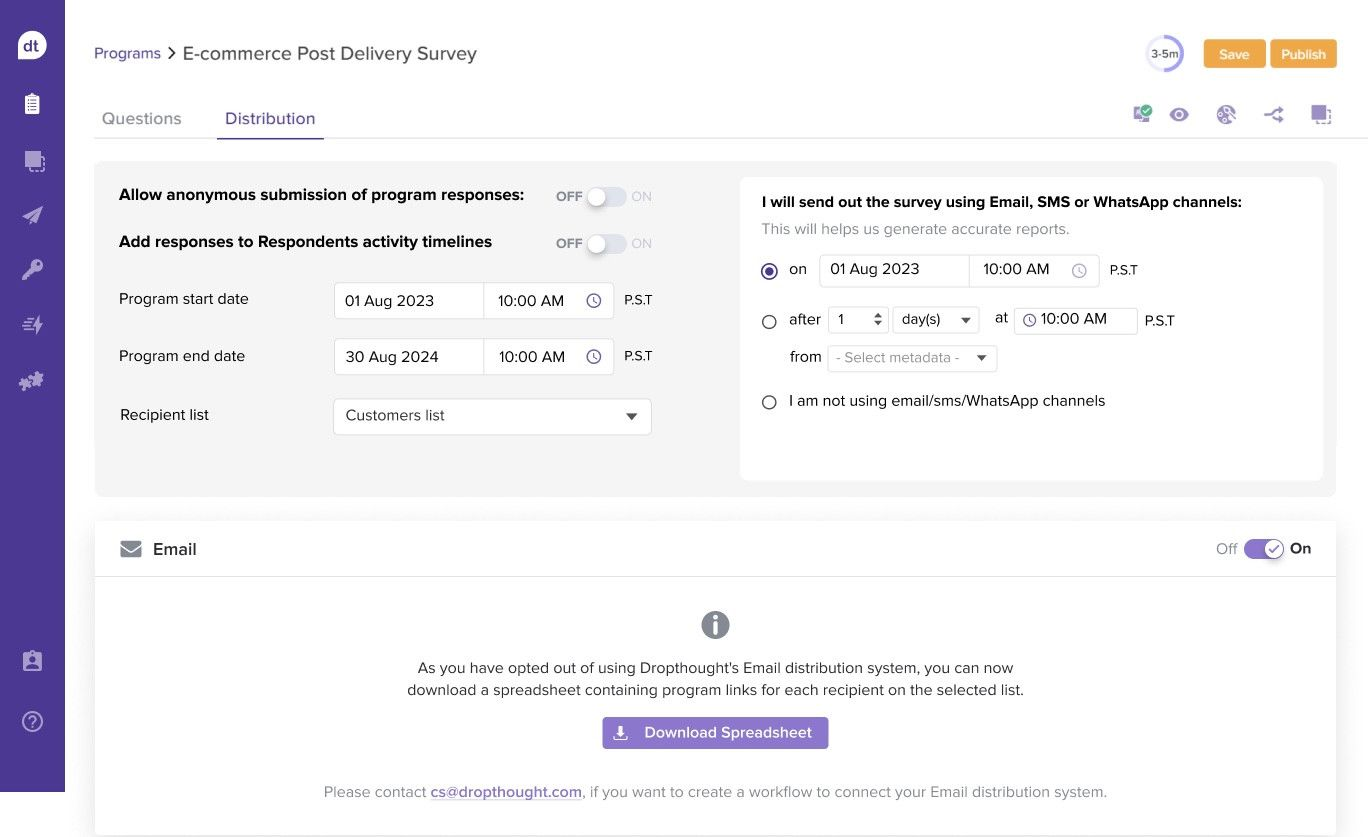The image size is (1368, 837).
Task: Click the clipboard icon in left sidebar
Action: click(x=32, y=104)
